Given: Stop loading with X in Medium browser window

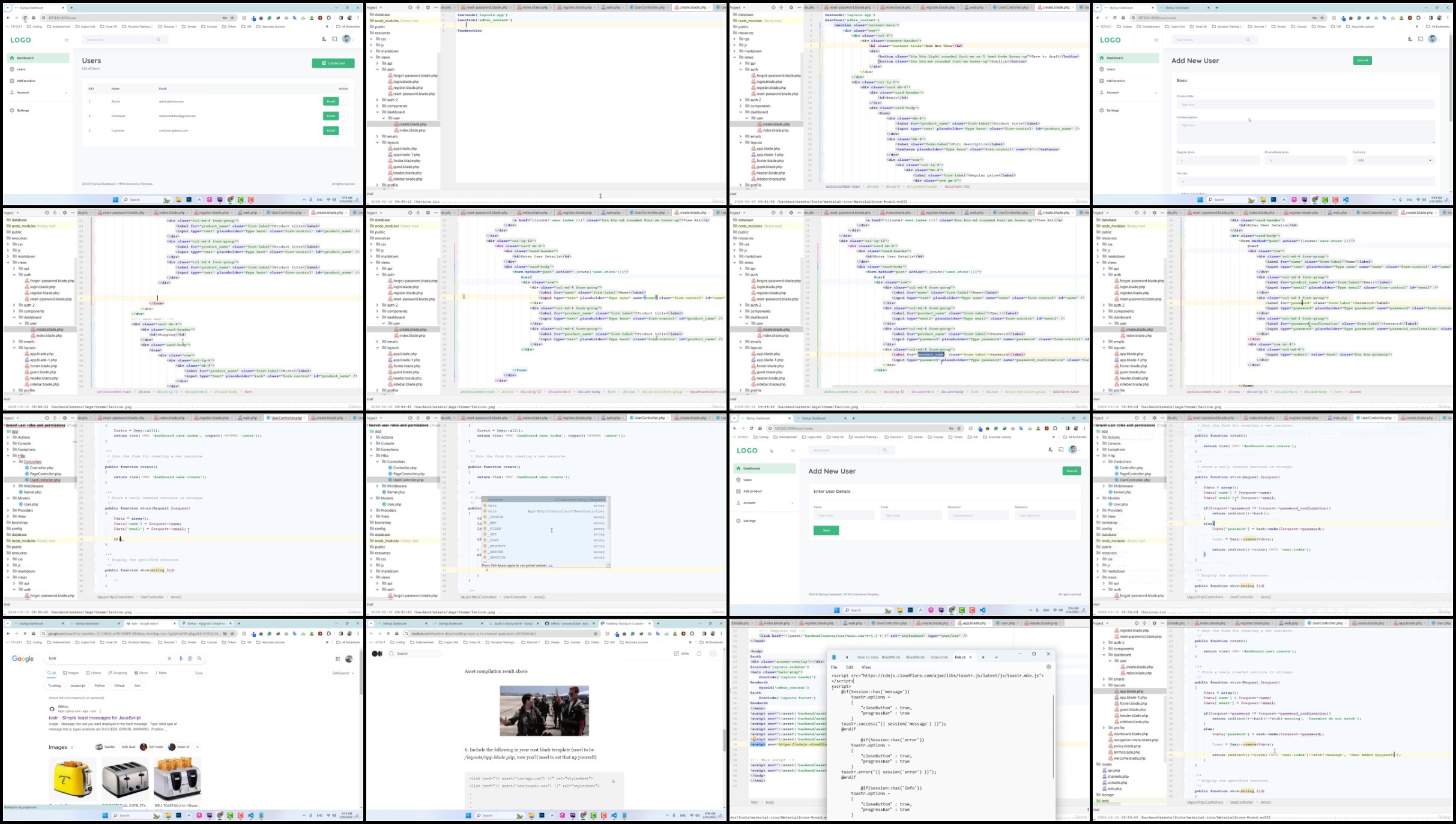Looking at the screenshot, I should [388, 633].
